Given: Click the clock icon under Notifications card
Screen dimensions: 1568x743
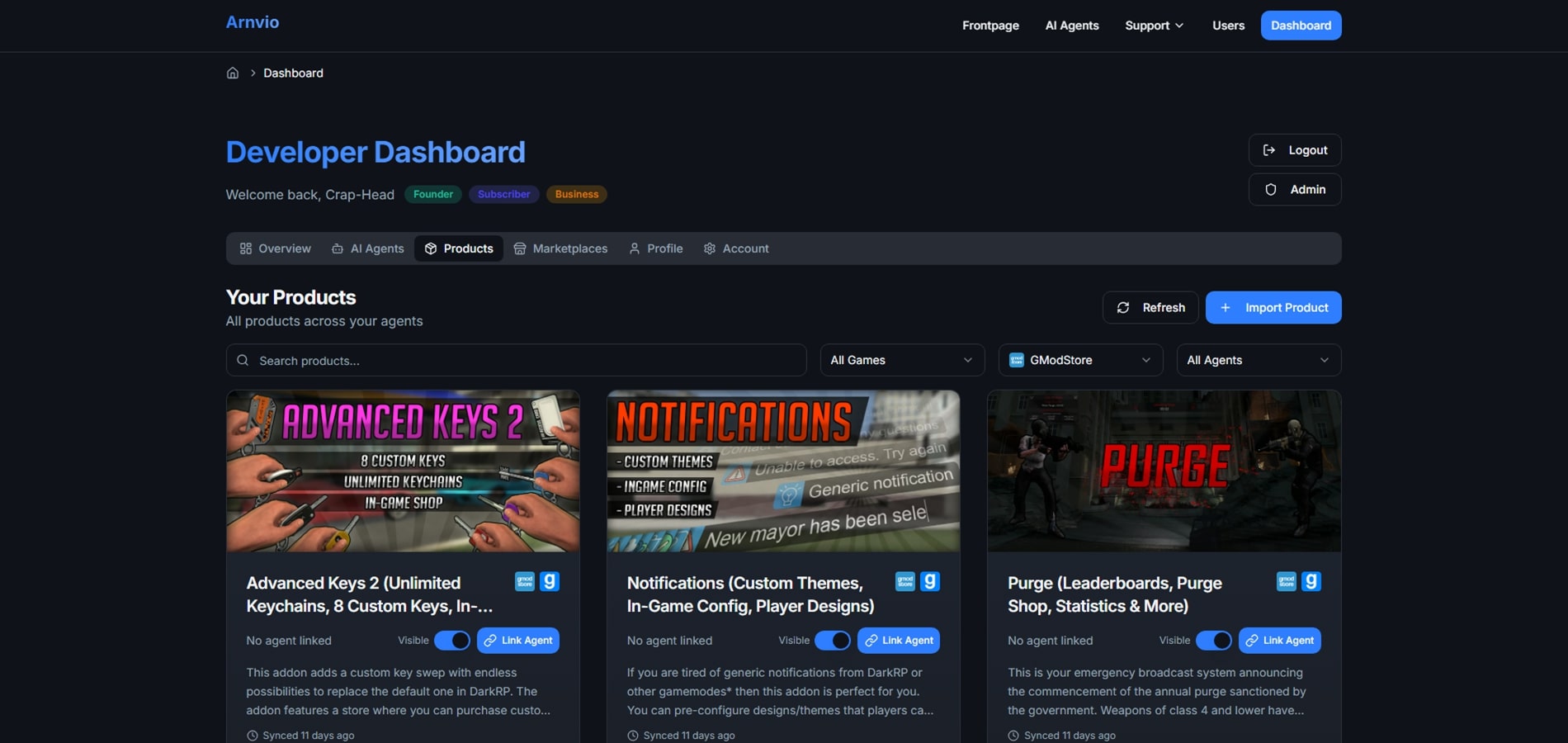Looking at the screenshot, I should pos(633,736).
